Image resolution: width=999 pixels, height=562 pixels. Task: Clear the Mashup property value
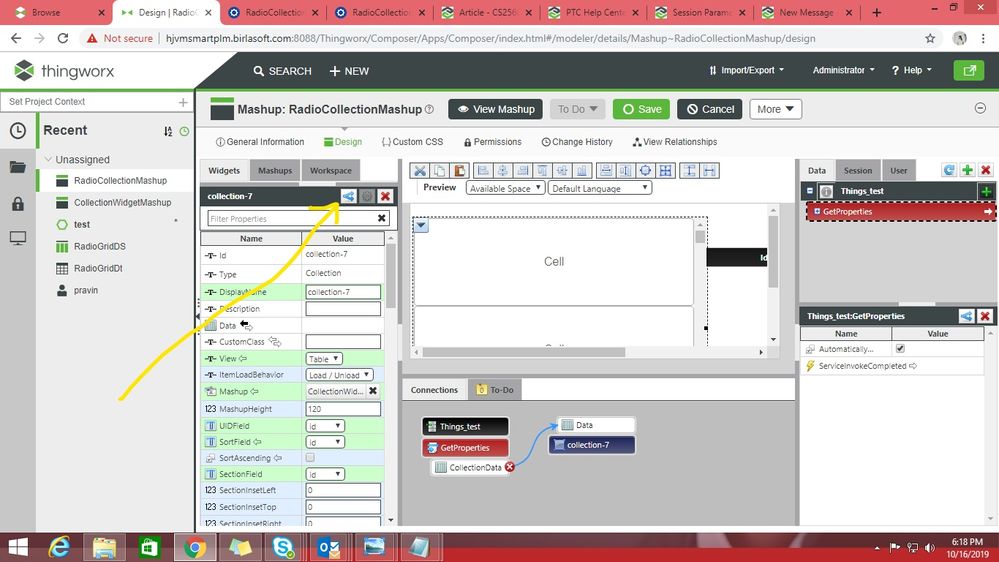click(x=373, y=391)
